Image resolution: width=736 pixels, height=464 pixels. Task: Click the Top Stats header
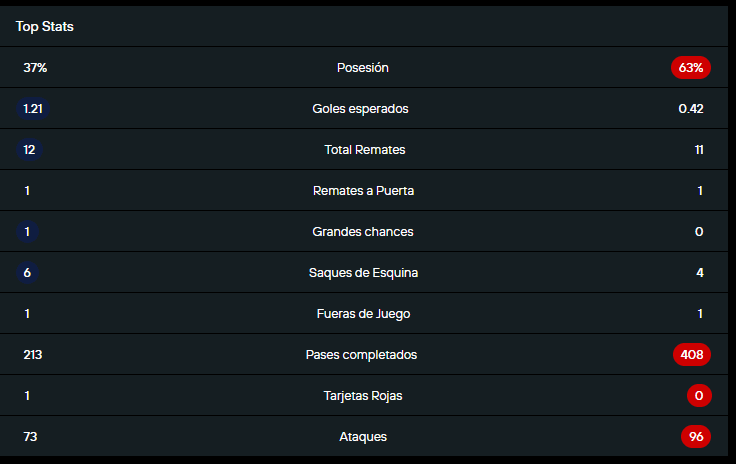(44, 27)
